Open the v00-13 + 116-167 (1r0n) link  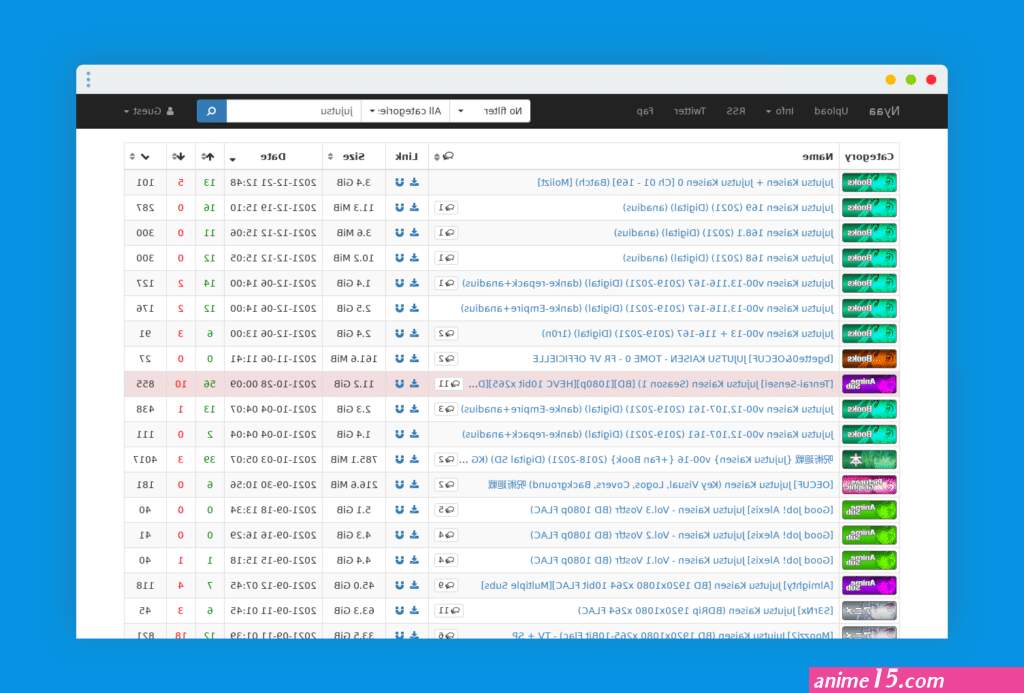[688, 333]
